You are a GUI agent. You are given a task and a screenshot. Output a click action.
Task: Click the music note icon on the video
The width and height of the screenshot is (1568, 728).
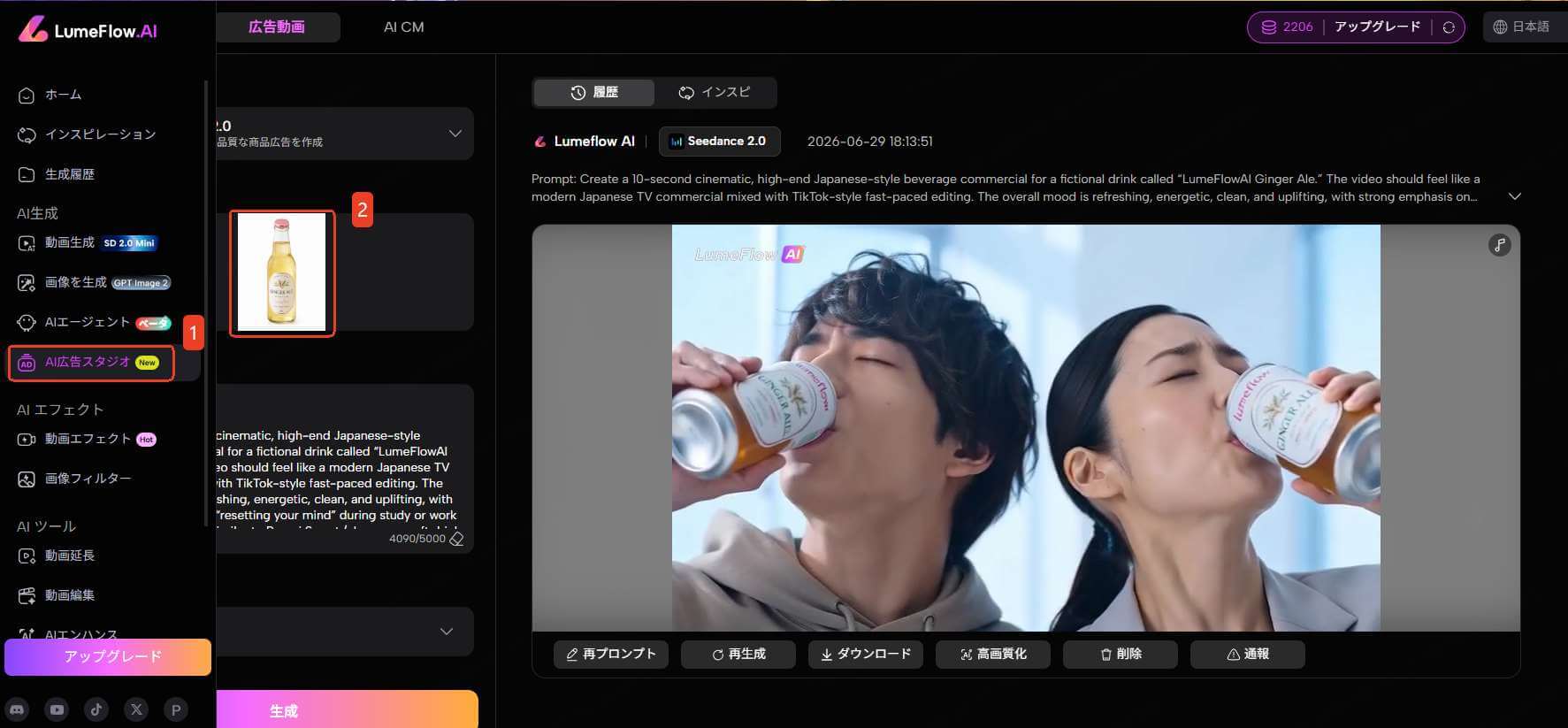(x=1499, y=245)
